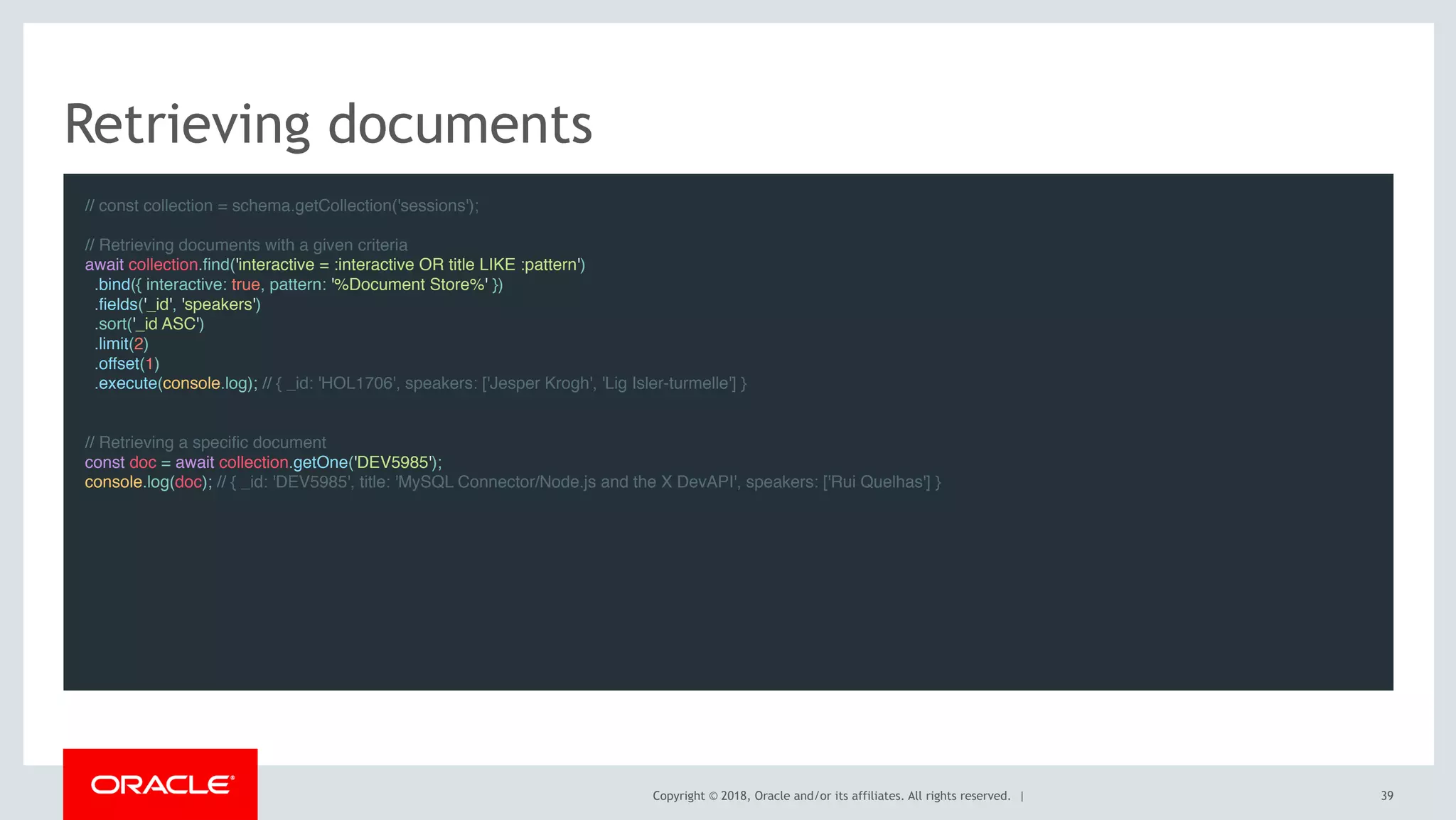This screenshot has width=1456, height=820.
Task: Click the .execute(console.log) call
Action: [x=175, y=384]
